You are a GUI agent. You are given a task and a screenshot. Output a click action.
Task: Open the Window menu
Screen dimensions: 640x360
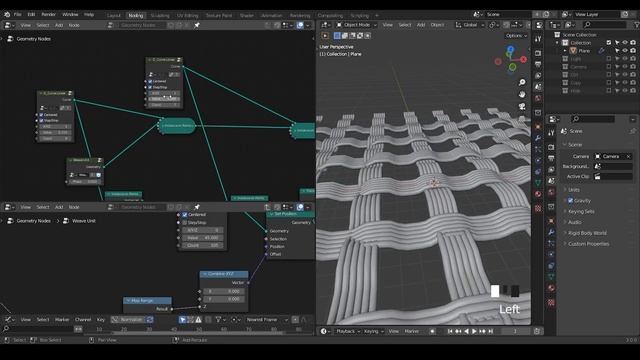point(70,14)
